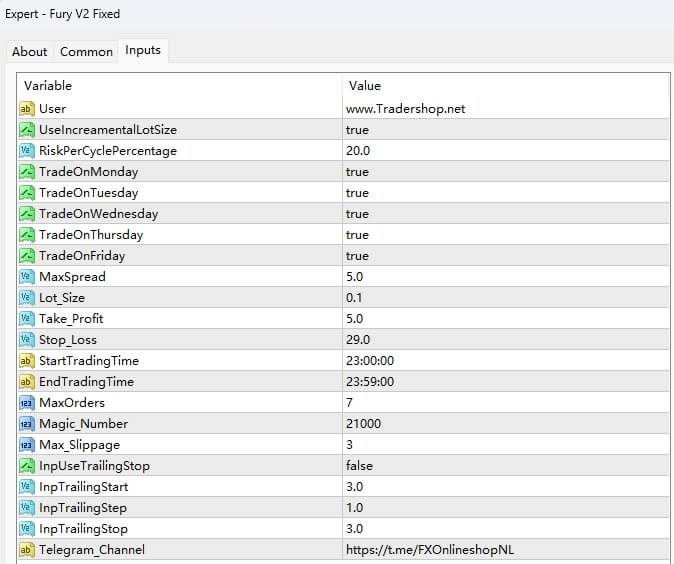Viewport: 674px width, 564px height.
Task: Click the string icon beside User
Action: click(x=27, y=108)
